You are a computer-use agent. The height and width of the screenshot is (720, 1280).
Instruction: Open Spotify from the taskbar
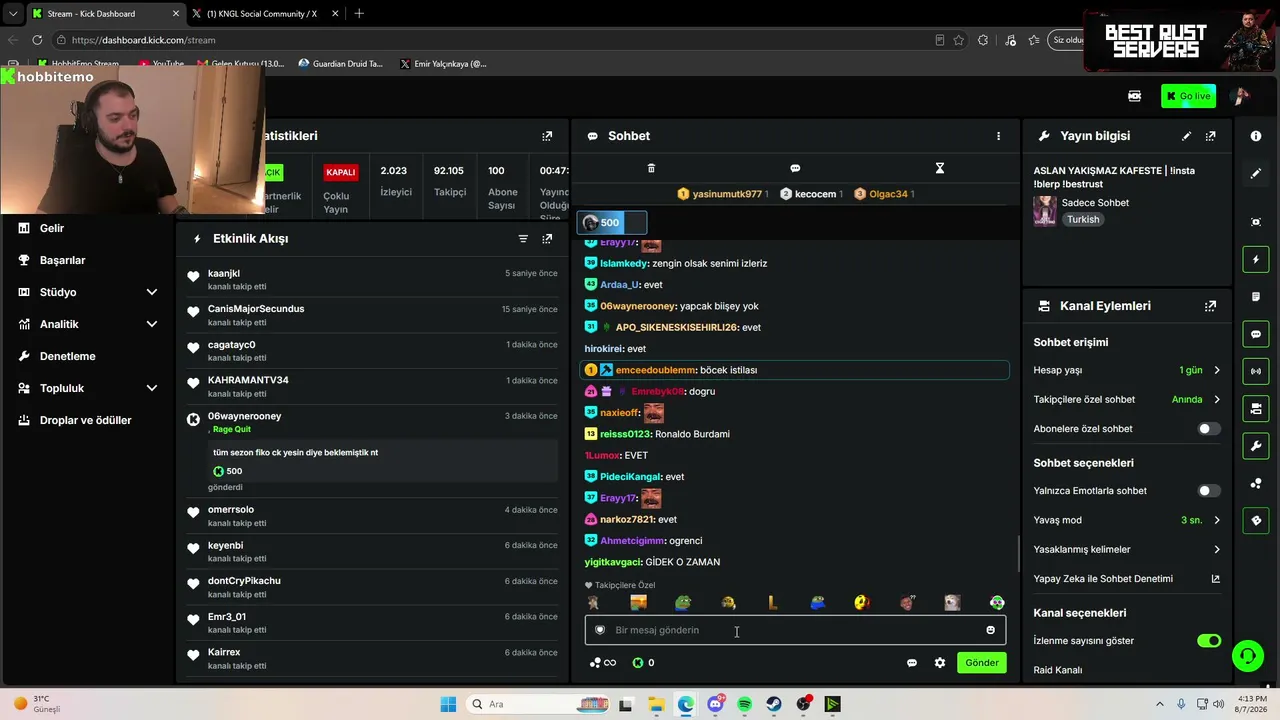tap(744, 704)
